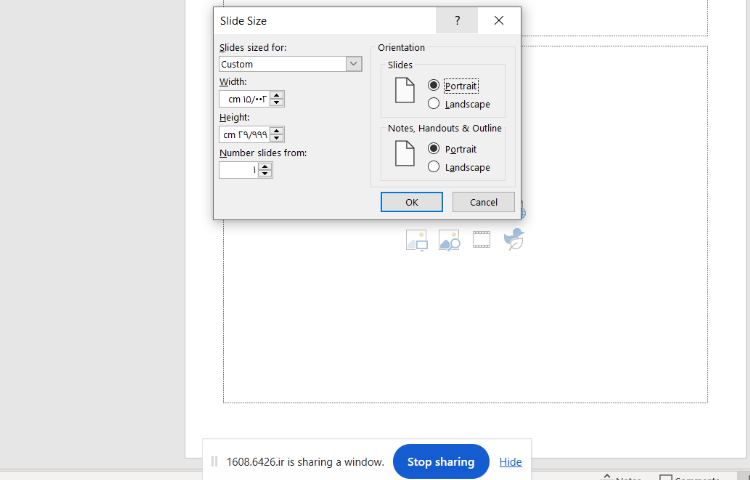This screenshot has width=750, height=480.
Task: Insert Stock Images placeholder icon
Action: (x=417, y=240)
